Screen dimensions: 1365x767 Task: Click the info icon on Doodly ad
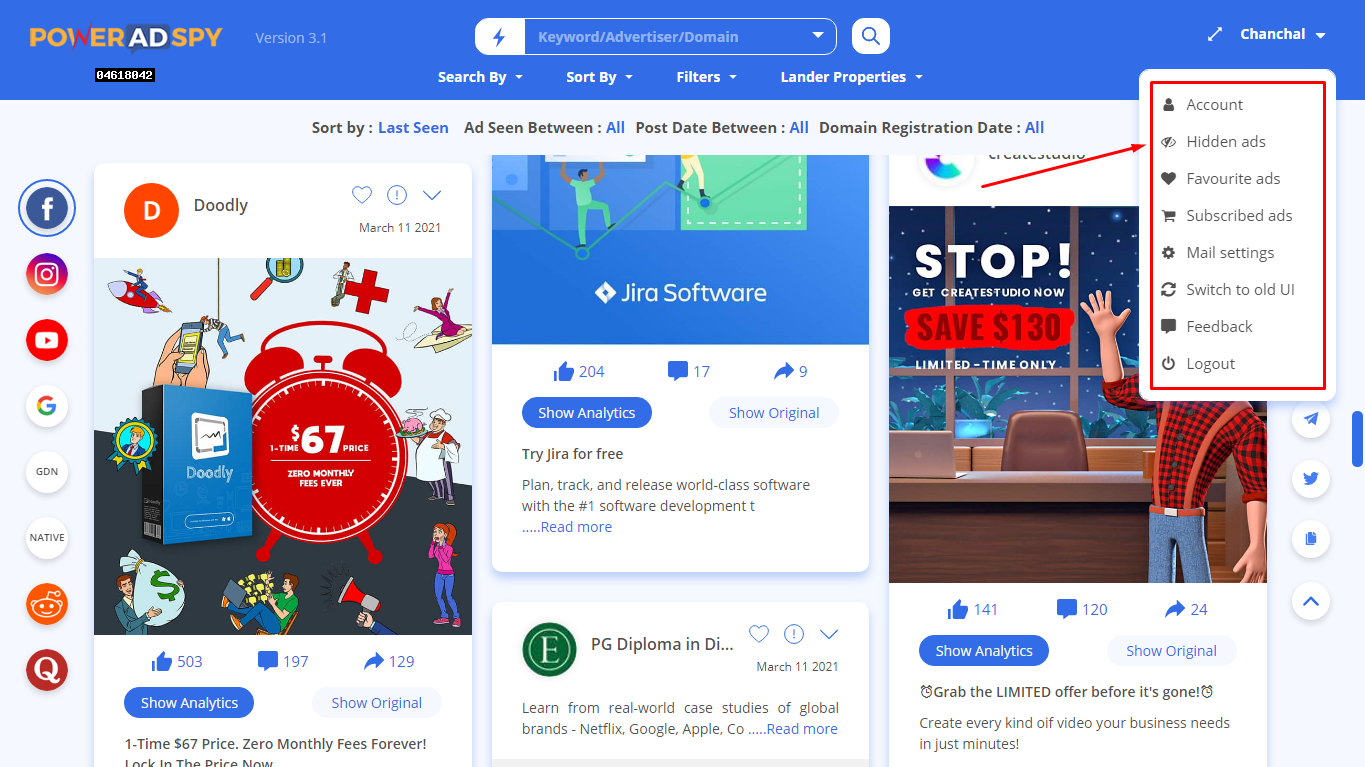397,195
